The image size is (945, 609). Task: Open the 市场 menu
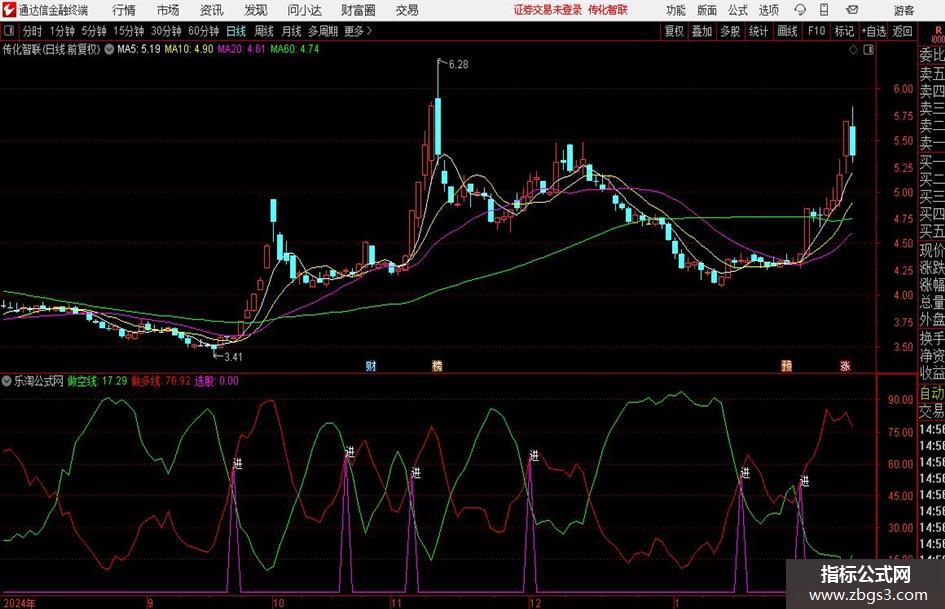[x=168, y=10]
